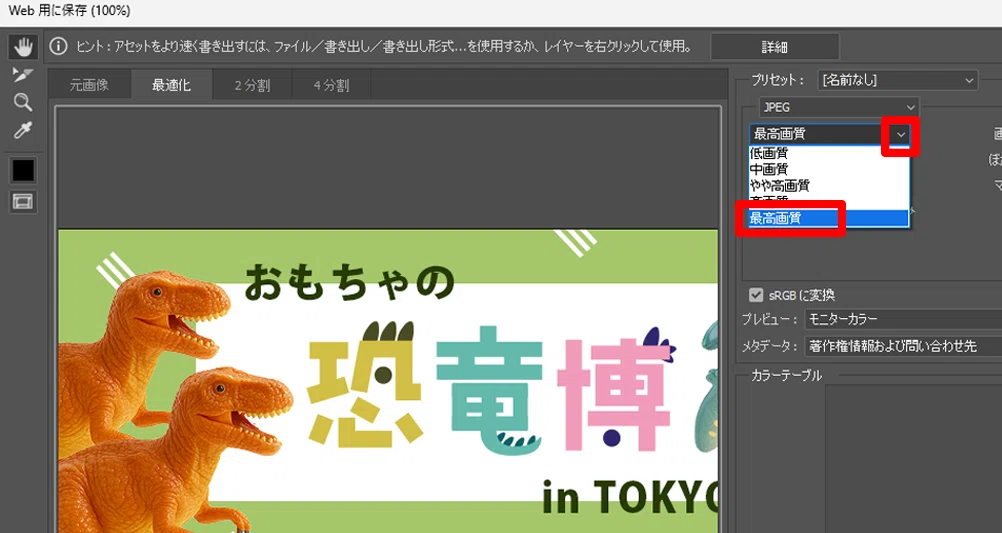
Task: Switch to the 最適化 tab
Action: pos(171,85)
